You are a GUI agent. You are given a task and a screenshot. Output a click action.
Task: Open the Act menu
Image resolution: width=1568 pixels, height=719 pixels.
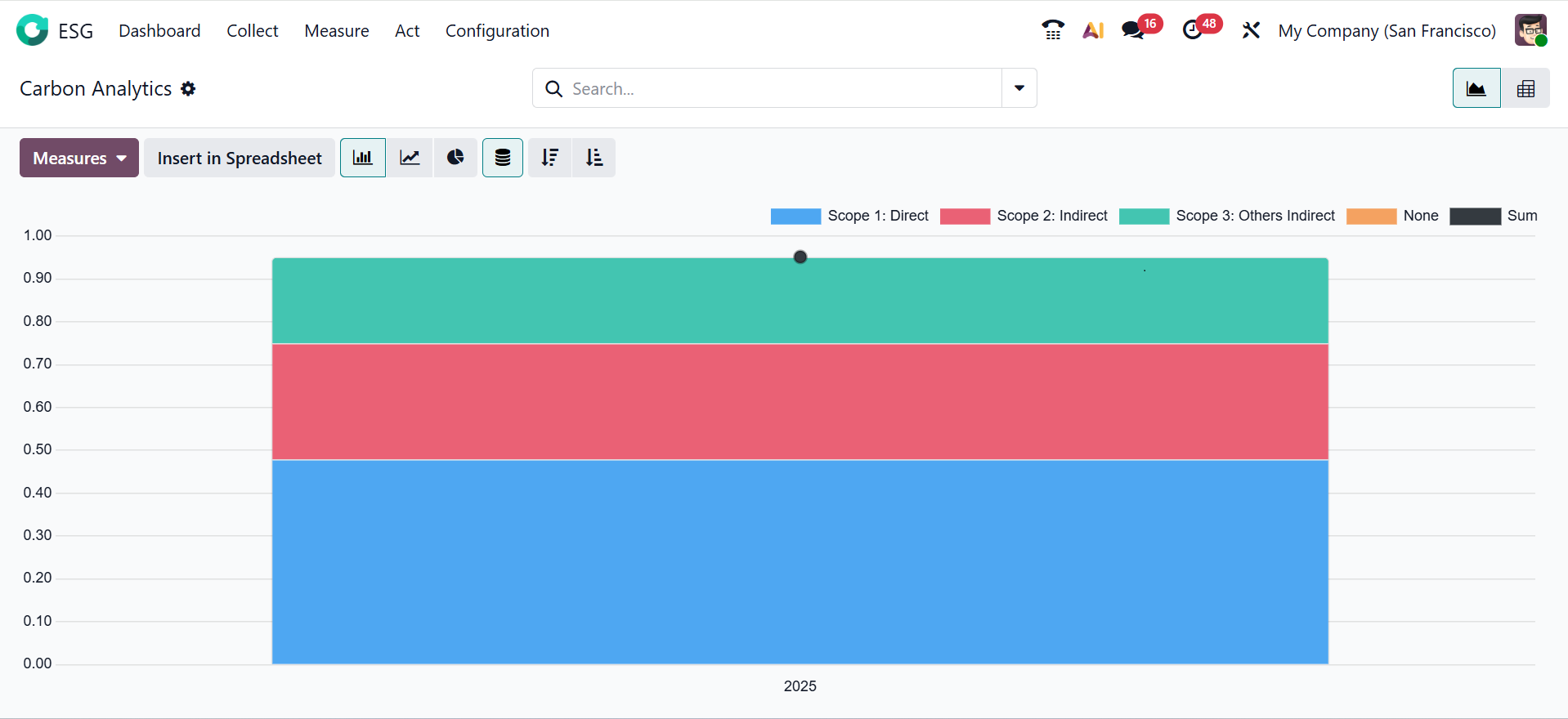(x=407, y=30)
